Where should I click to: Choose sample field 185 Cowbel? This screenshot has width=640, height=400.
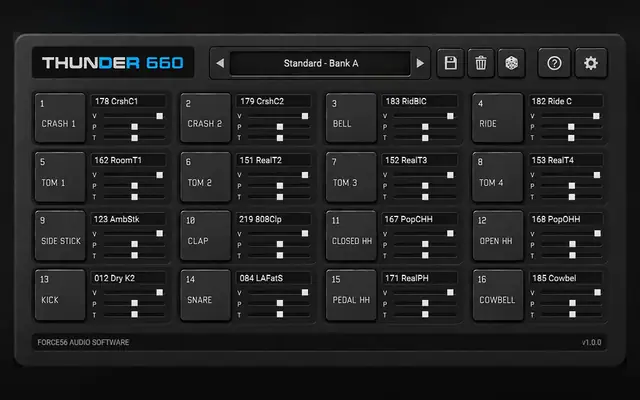coord(566,278)
